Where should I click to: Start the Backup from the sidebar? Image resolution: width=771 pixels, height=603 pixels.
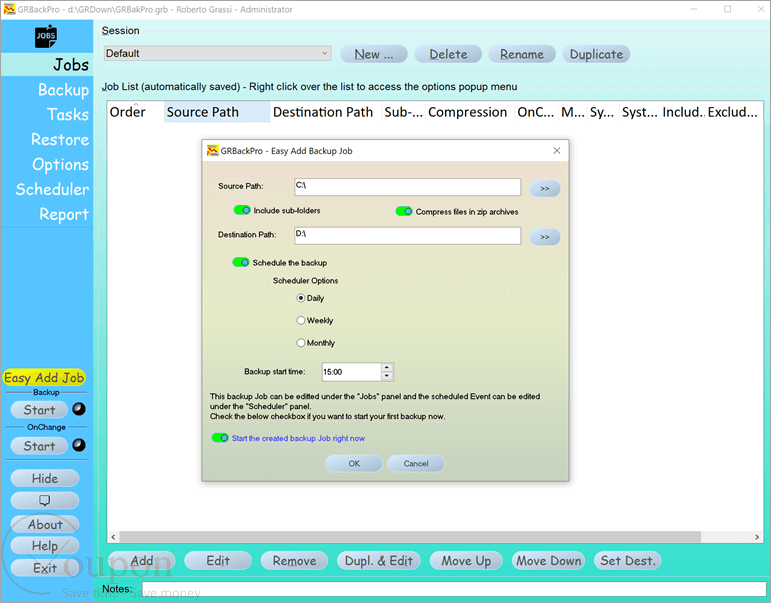[x=39, y=410]
